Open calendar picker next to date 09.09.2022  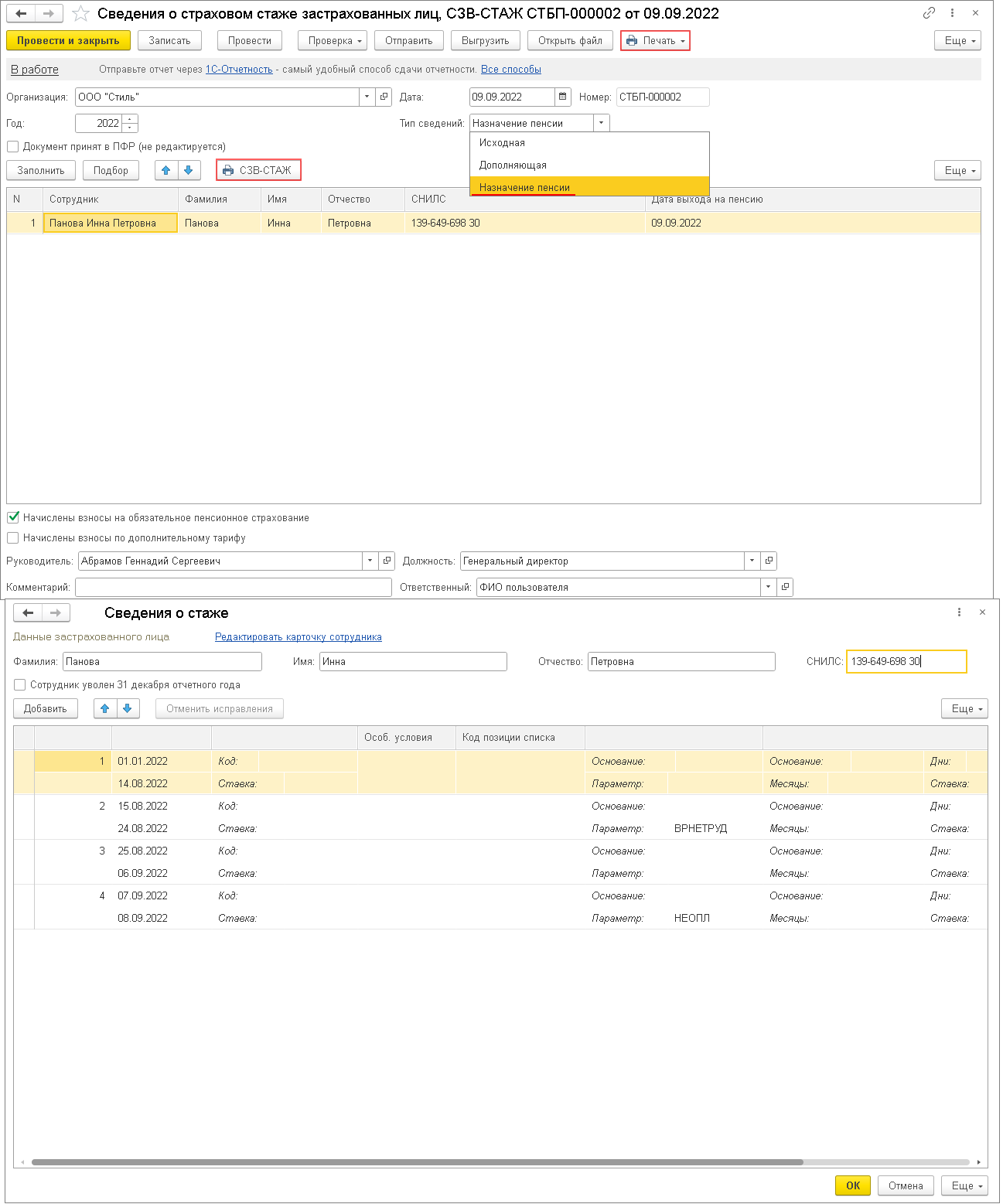(563, 97)
